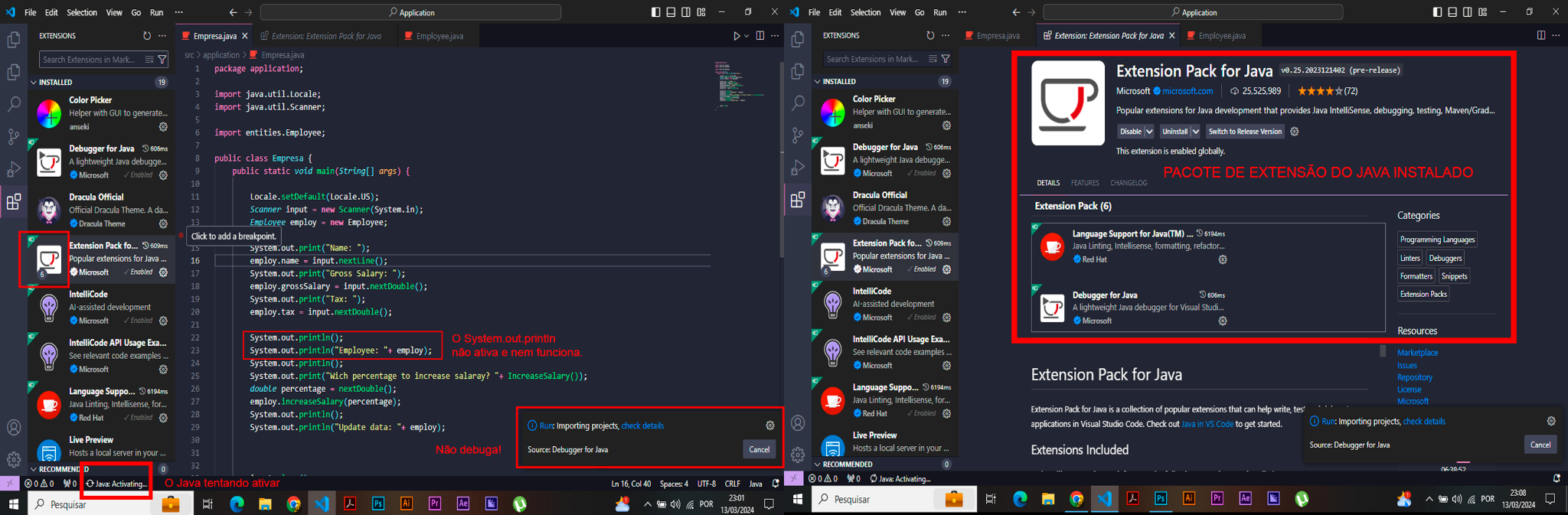Refresh extensions list in left window
Screen dimensions: 1568x515
tap(147, 36)
